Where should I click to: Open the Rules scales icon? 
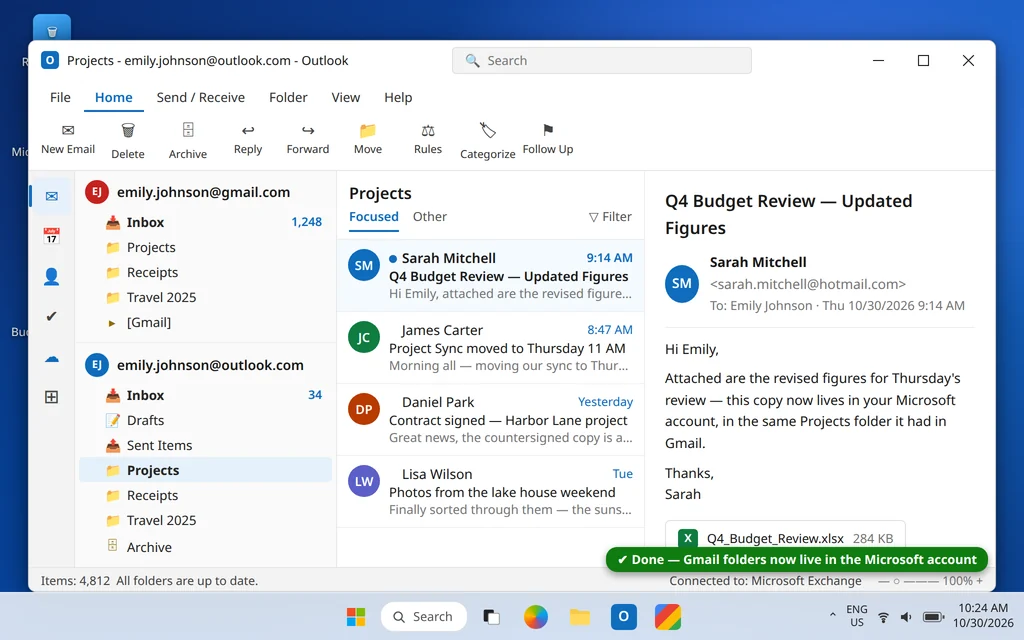click(x=428, y=130)
